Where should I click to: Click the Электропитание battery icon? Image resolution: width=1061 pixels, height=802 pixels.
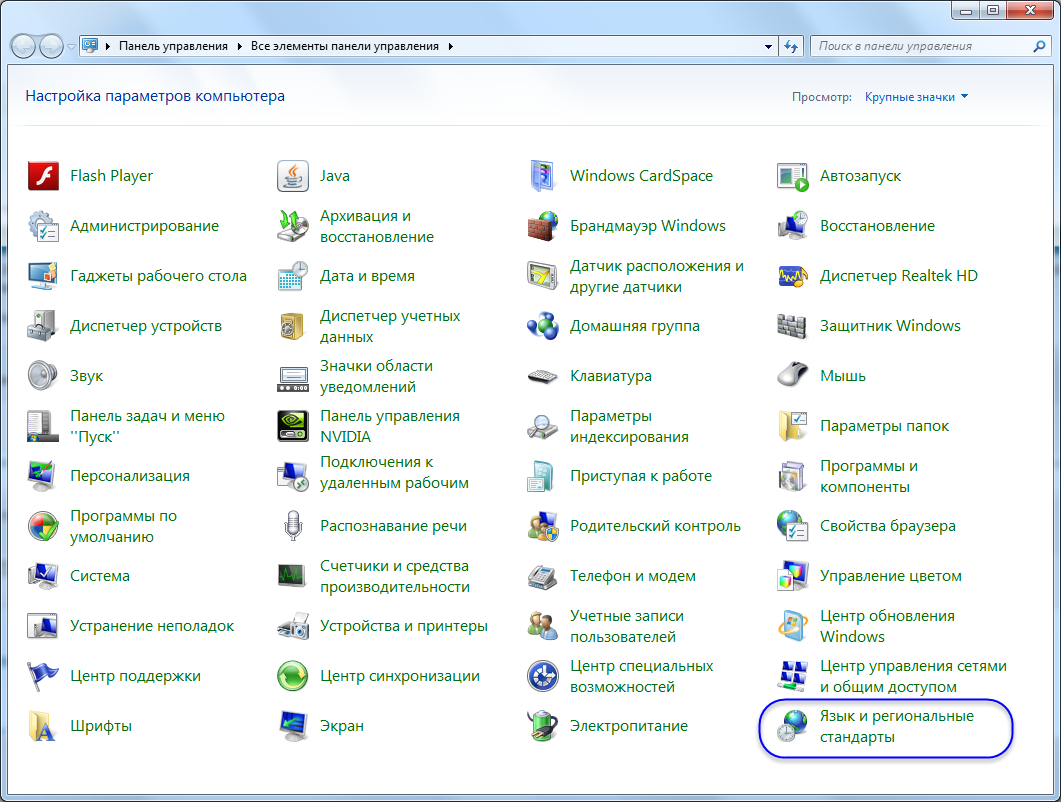pyautogui.click(x=543, y=726)
